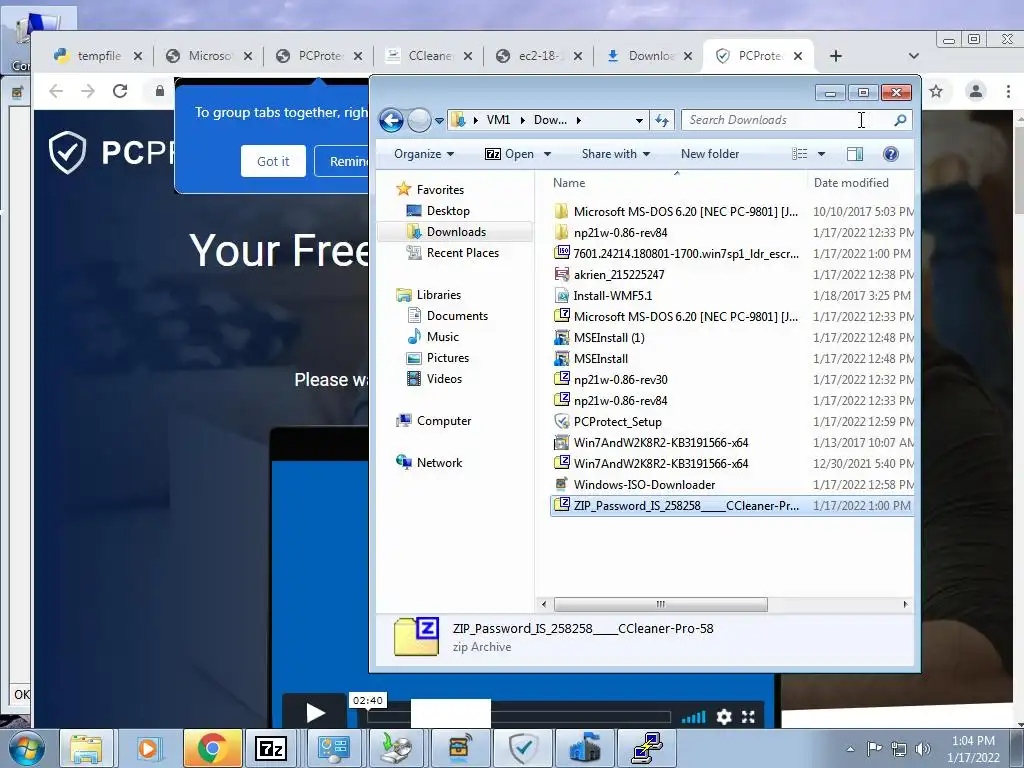The width and height of the screenshot is (1024, 768).
Task: Toggle the preview pane icon
Action: (854, 154)
